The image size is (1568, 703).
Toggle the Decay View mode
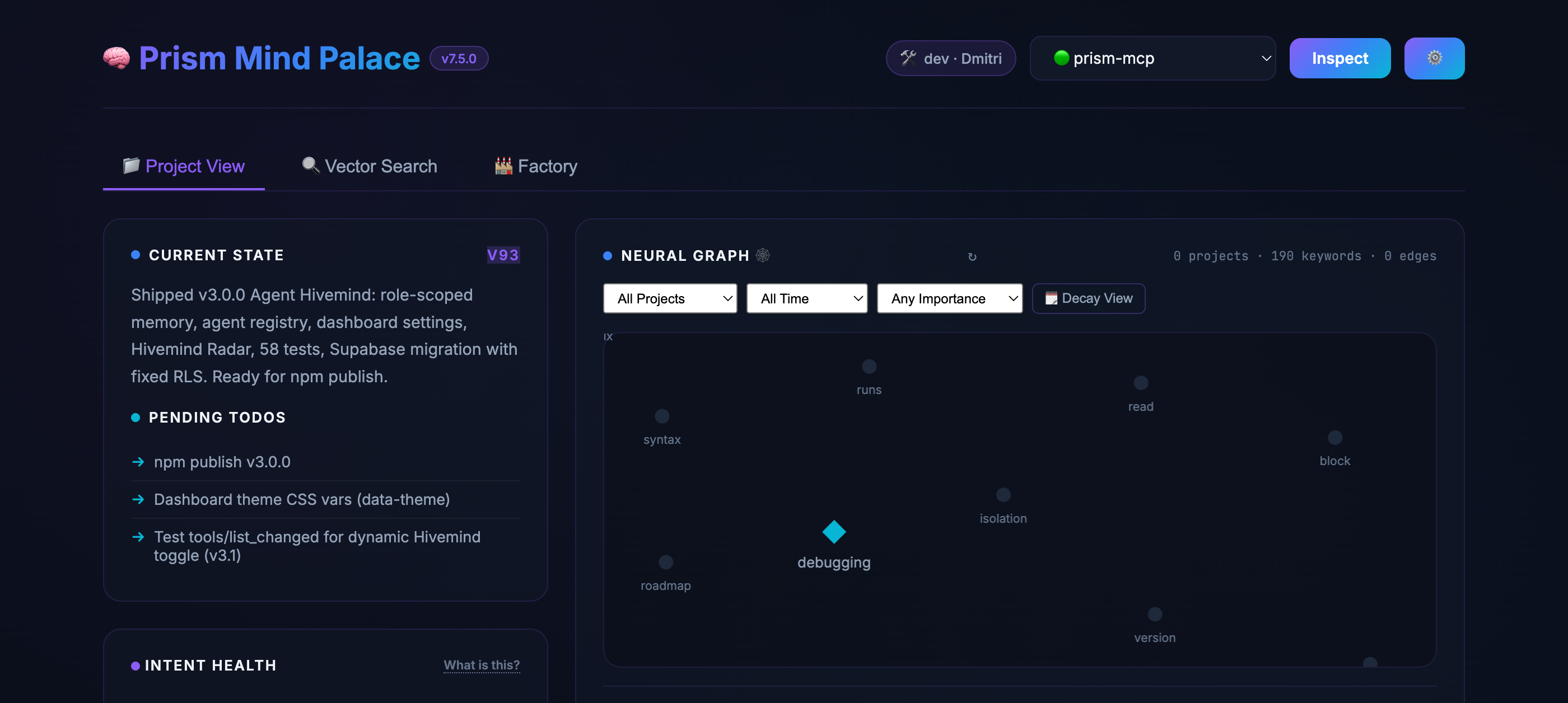click(x=1088, y=298)
